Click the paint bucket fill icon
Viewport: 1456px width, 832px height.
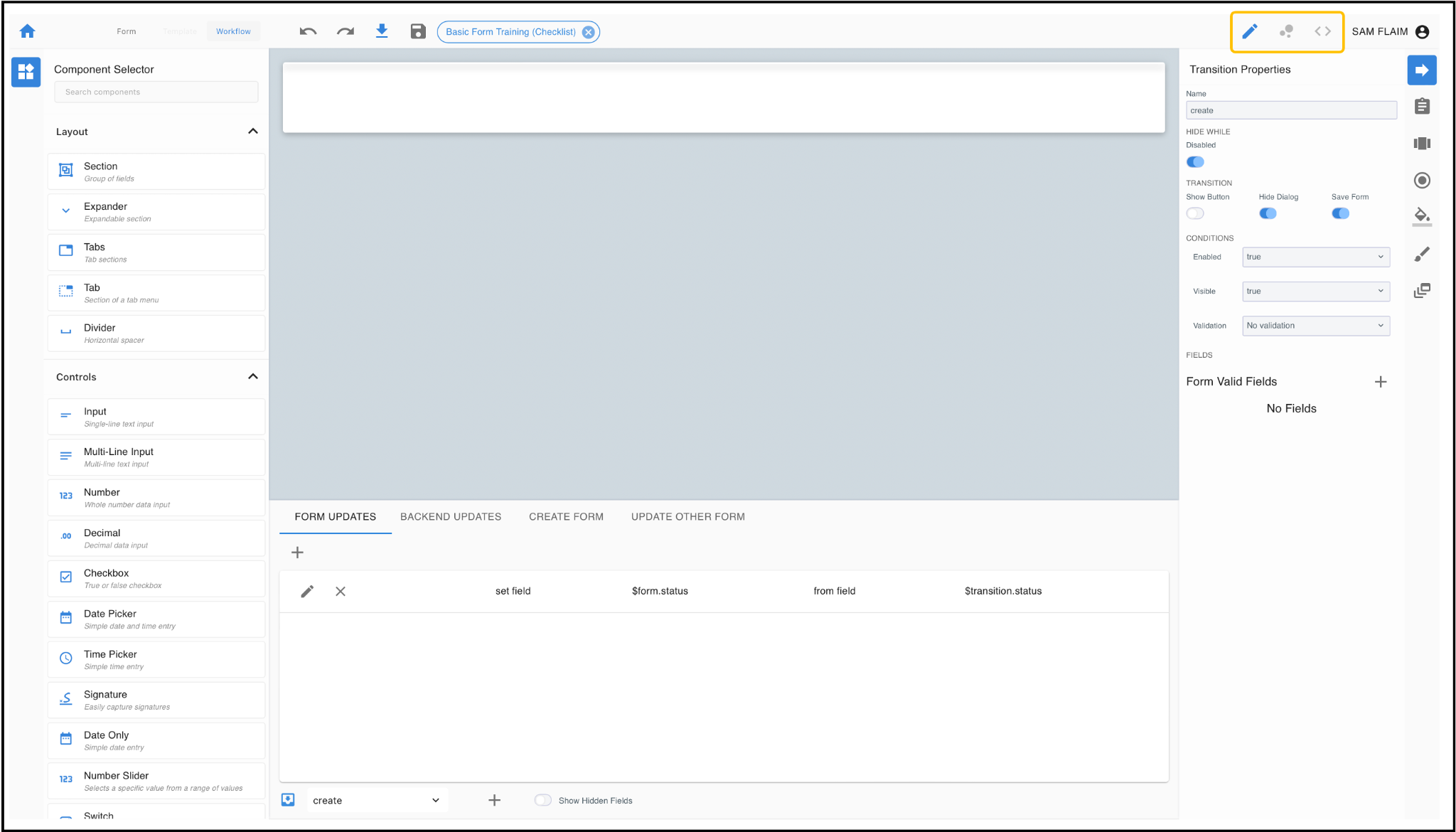tap(1422, 215)
